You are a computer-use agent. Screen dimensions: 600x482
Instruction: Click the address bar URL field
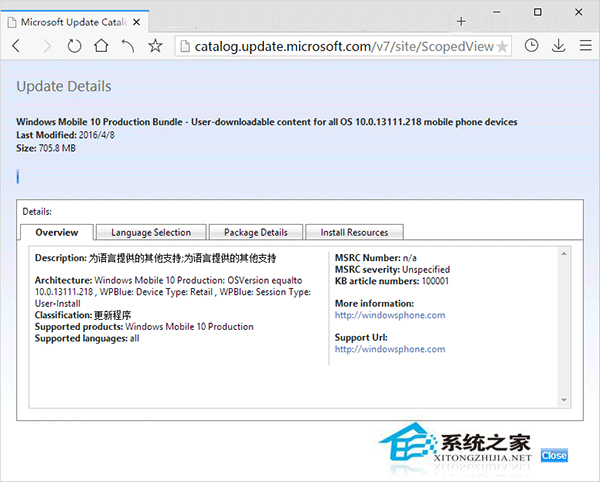(x=343, y=46)
